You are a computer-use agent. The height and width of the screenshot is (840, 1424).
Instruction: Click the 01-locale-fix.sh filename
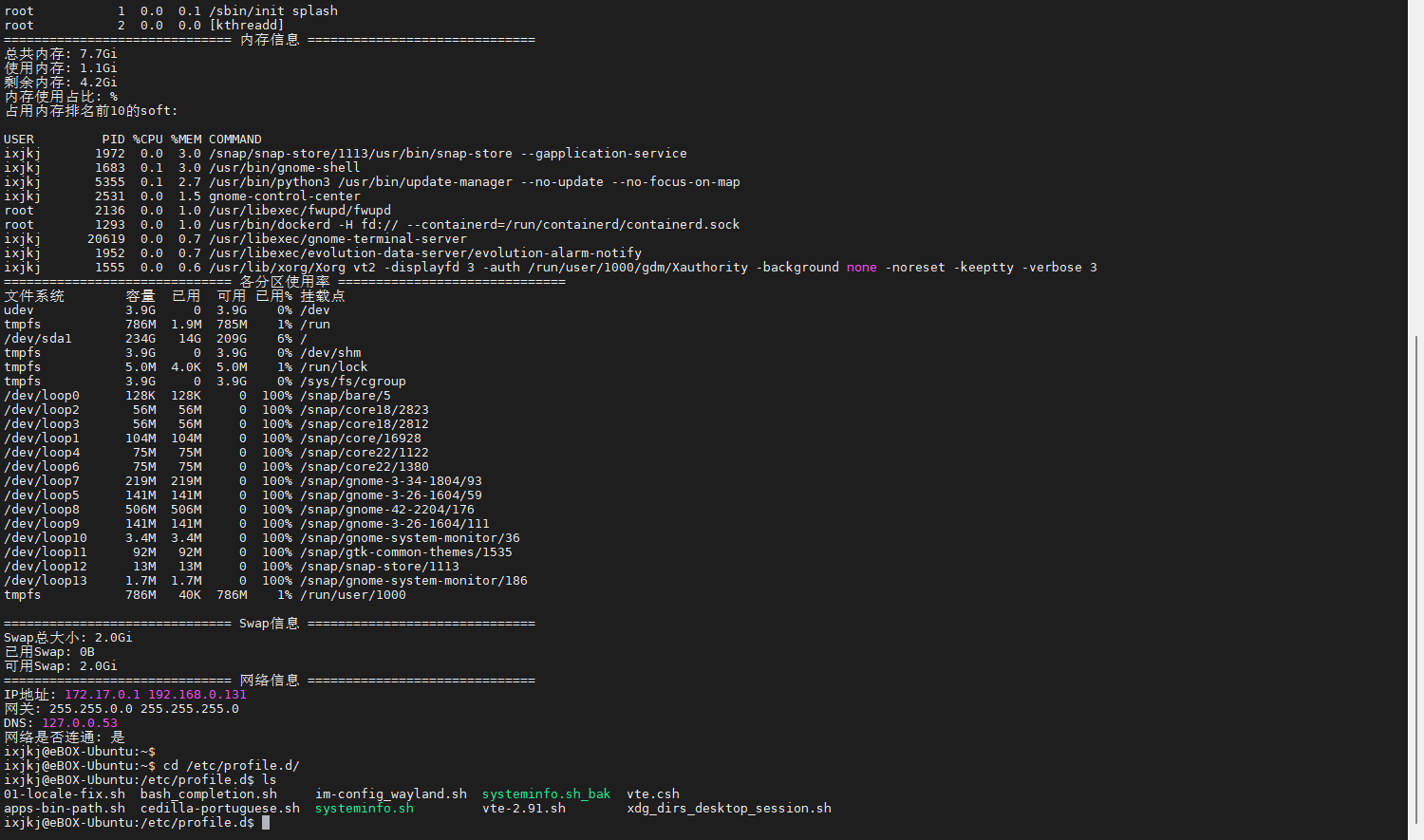tap(64, 794)
